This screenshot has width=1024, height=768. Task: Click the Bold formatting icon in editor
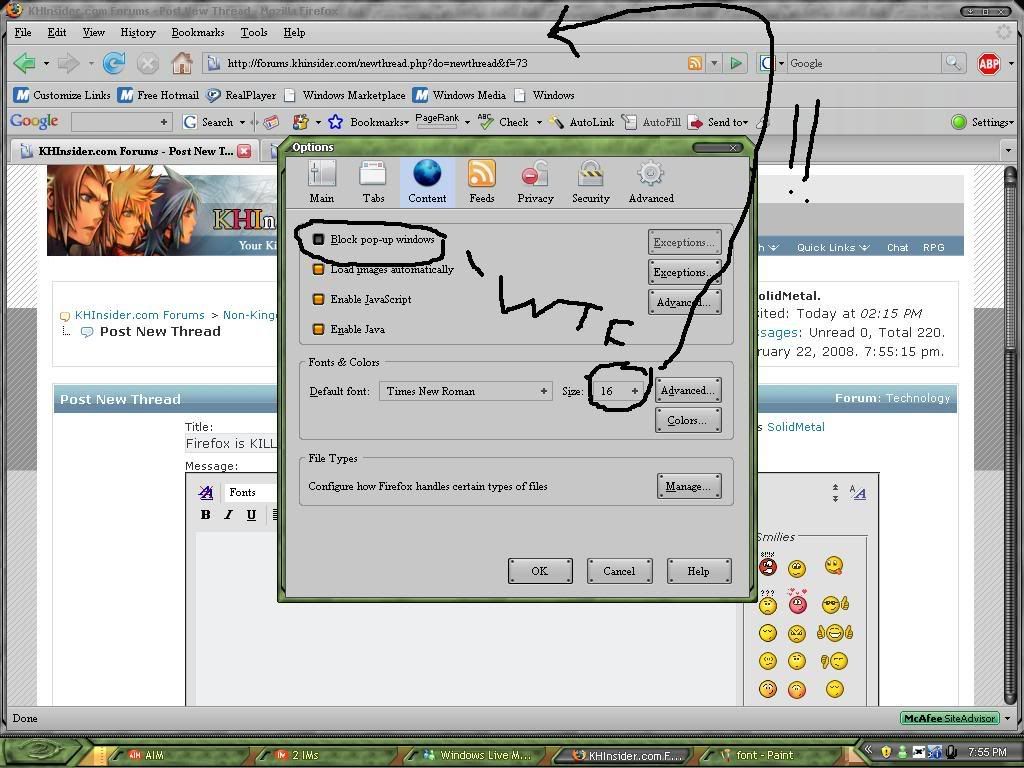tap(206, 515)
